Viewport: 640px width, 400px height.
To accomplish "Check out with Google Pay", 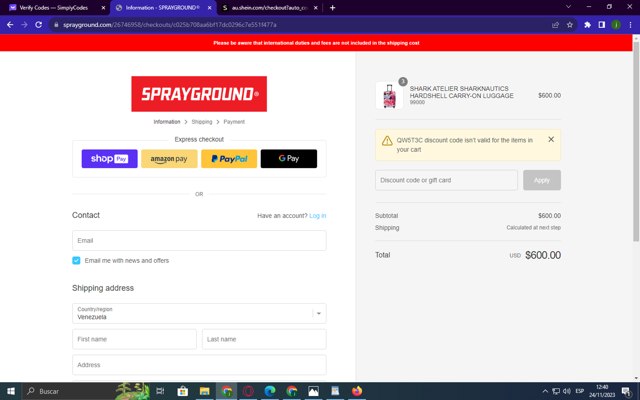I will 289,159.
